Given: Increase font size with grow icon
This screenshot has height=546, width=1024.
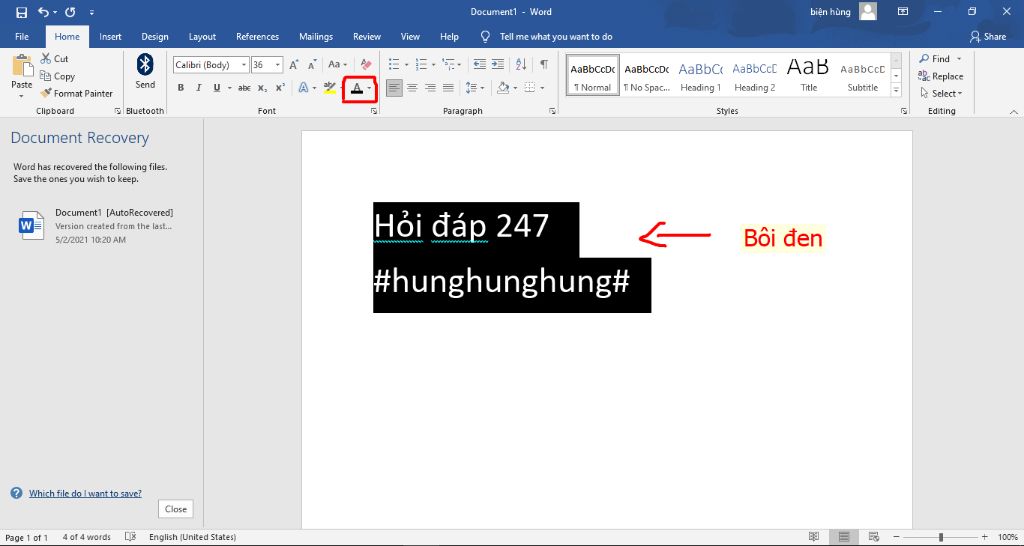Looking at the screenshot, I should [294, 65].
